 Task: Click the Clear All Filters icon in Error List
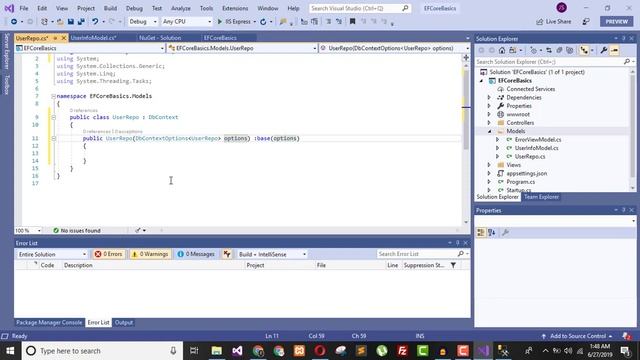pyautogui.click(x=227, y=254)
